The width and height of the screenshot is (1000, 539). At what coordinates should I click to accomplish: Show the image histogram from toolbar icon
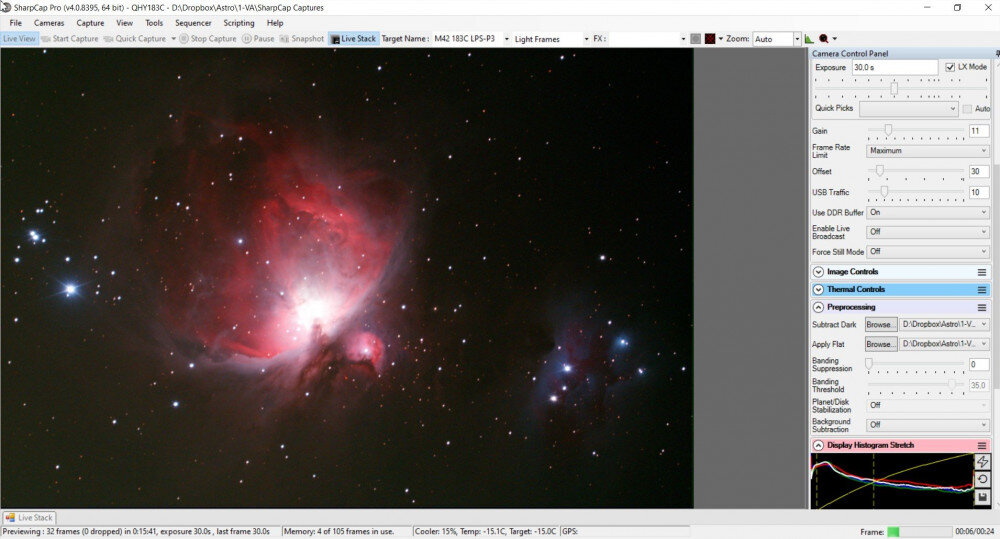(x=809, y=39)
